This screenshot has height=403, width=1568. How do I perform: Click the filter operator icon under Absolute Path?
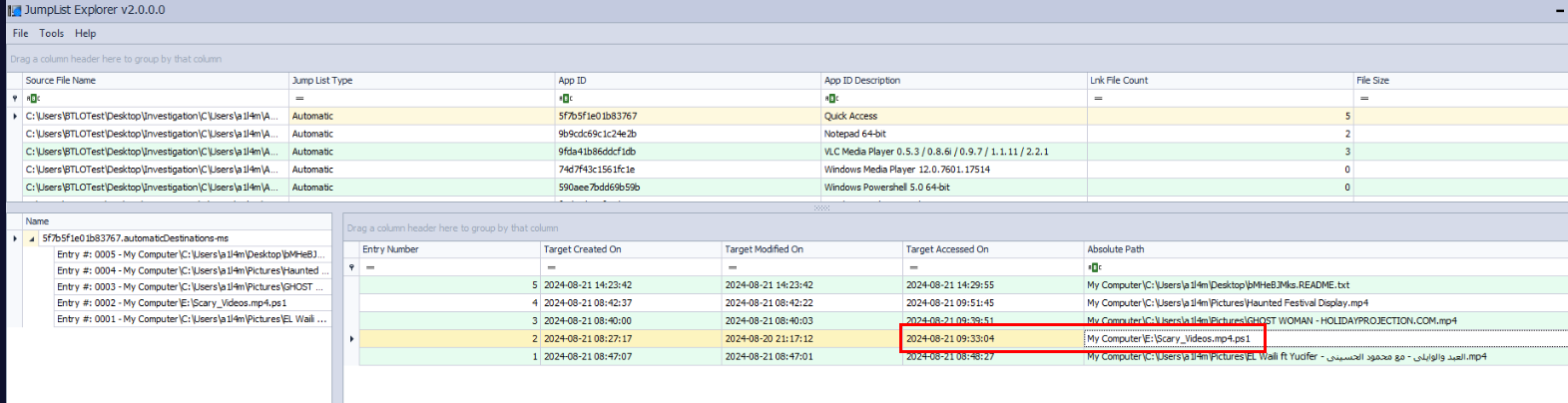tap(1095, 267)
